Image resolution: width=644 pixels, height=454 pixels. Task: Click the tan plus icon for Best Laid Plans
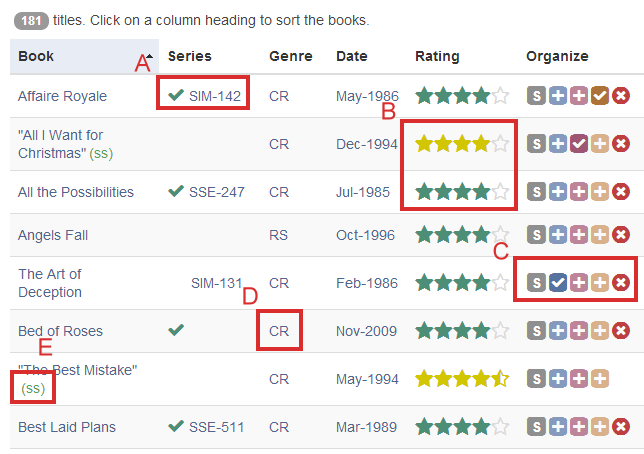tap(600, 427)
